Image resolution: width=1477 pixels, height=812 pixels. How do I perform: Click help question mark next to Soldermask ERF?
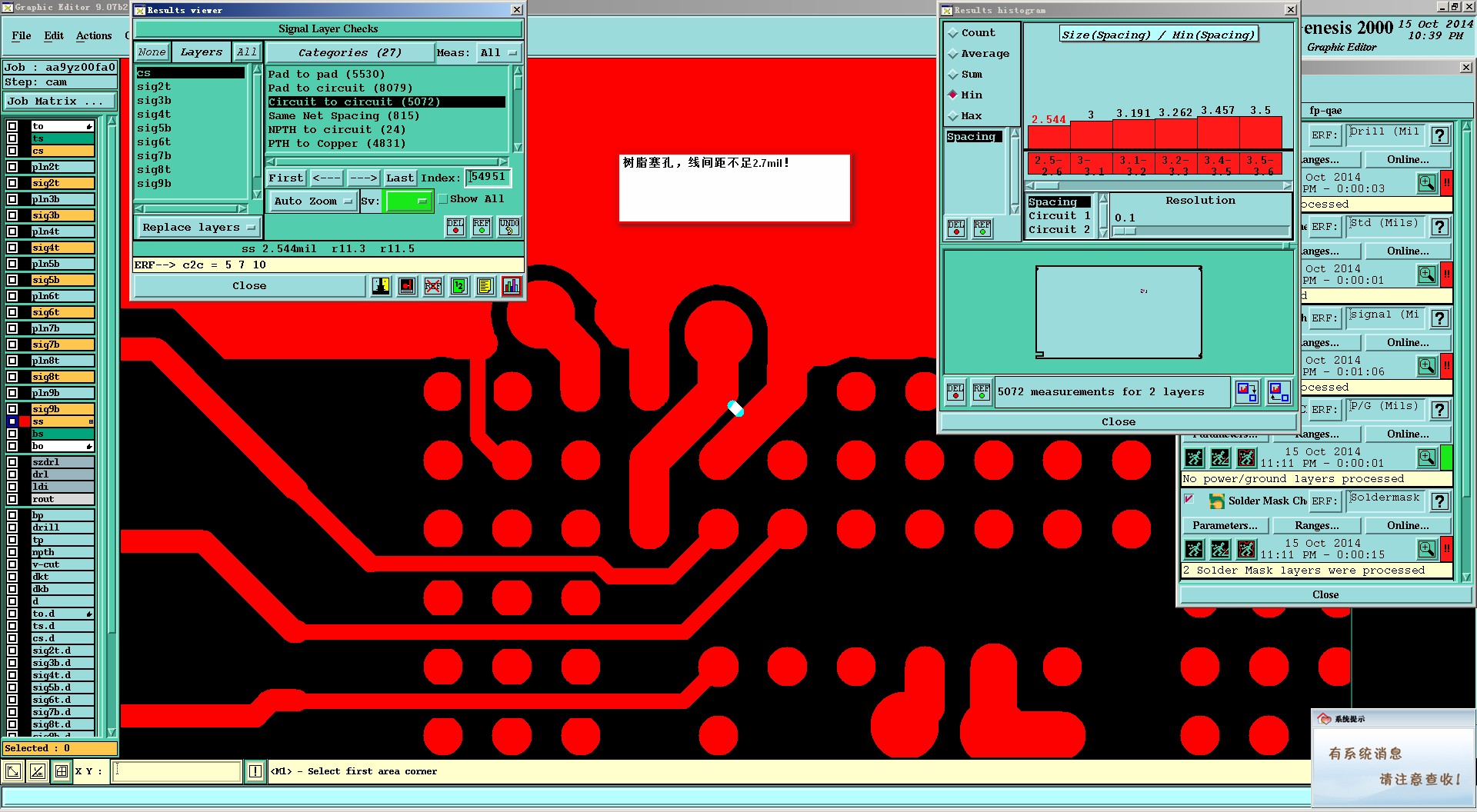pyautogui.click(x=1440, y=501)
